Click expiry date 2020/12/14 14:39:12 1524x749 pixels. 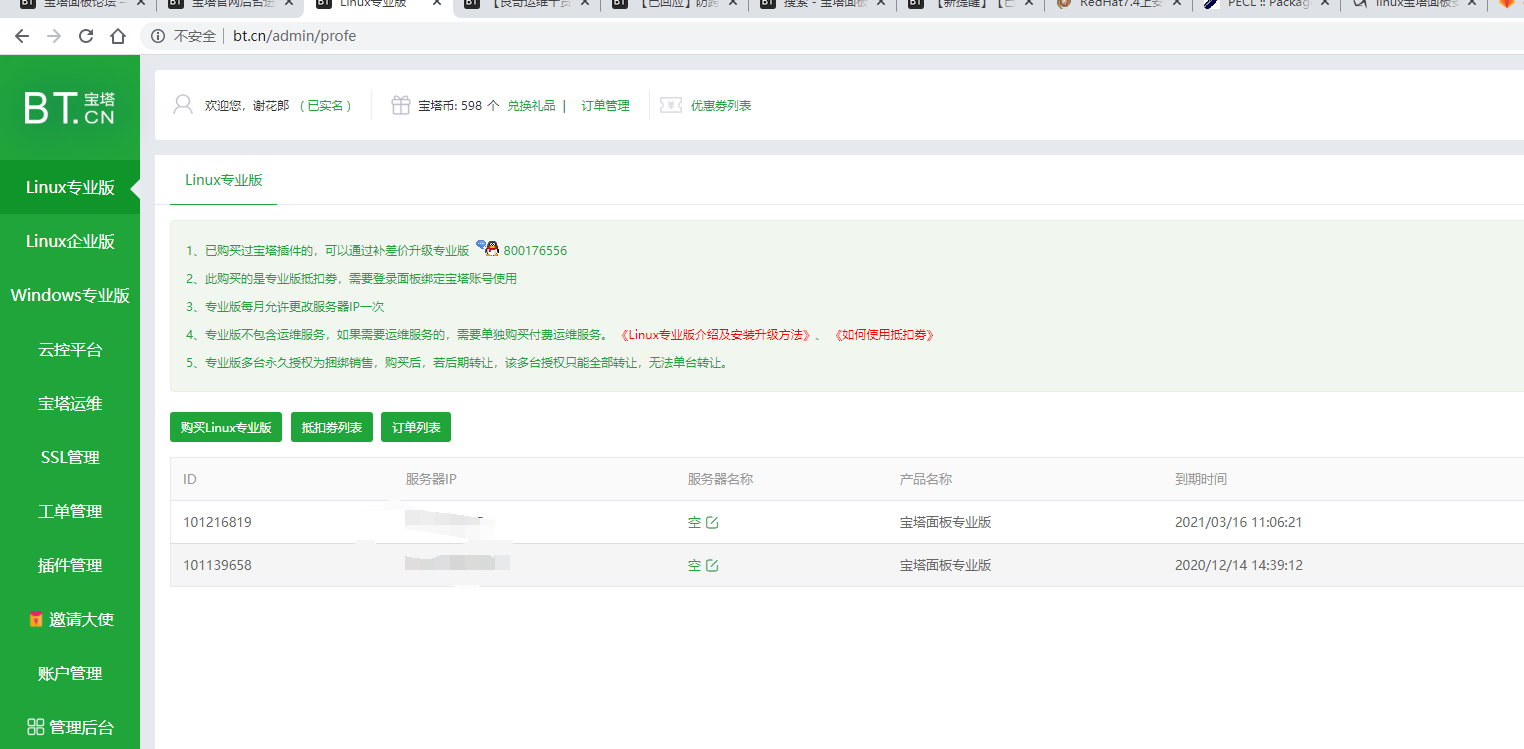click(x=1239, y=565)
